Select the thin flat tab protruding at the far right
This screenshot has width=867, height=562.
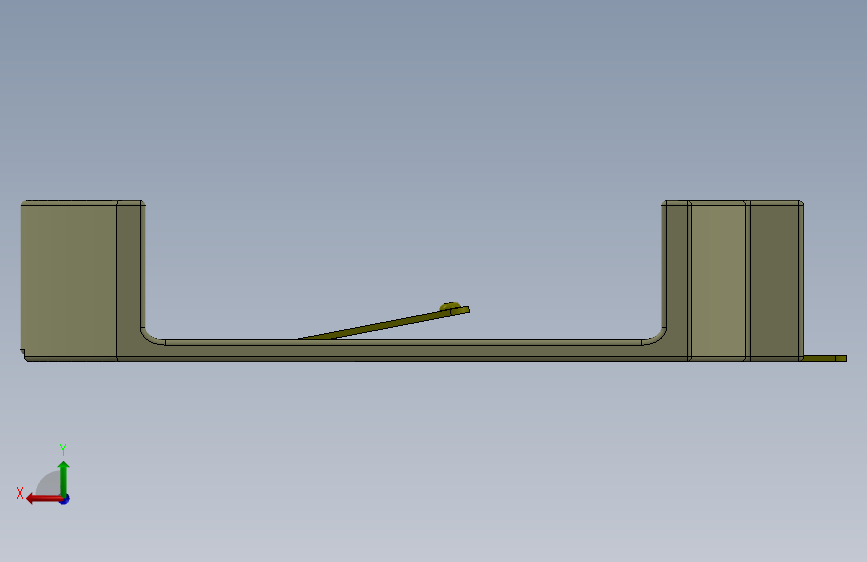pyautogui.click(x=824, y=358)
